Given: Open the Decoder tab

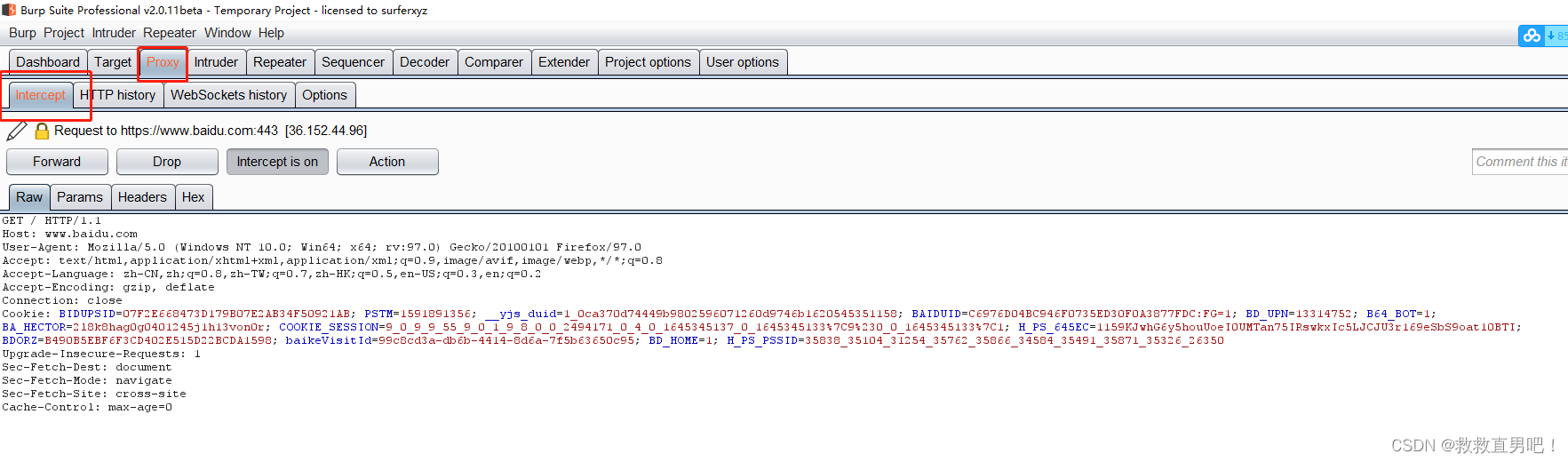Looking at the screenshot, I should [x=424, y=62].
